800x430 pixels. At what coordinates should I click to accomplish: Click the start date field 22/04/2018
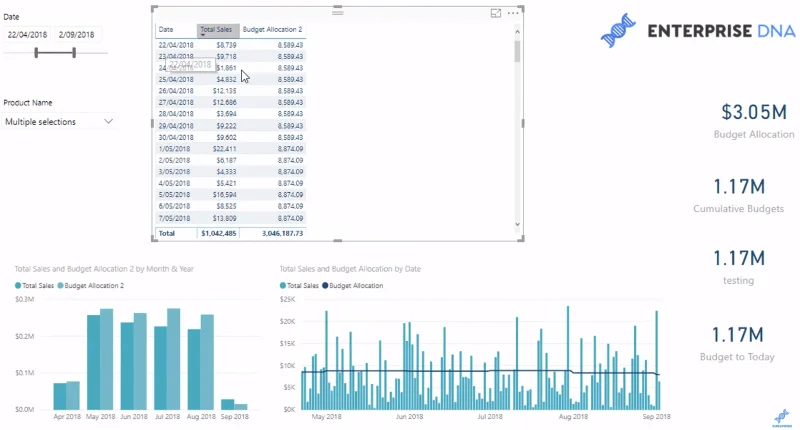27,35
